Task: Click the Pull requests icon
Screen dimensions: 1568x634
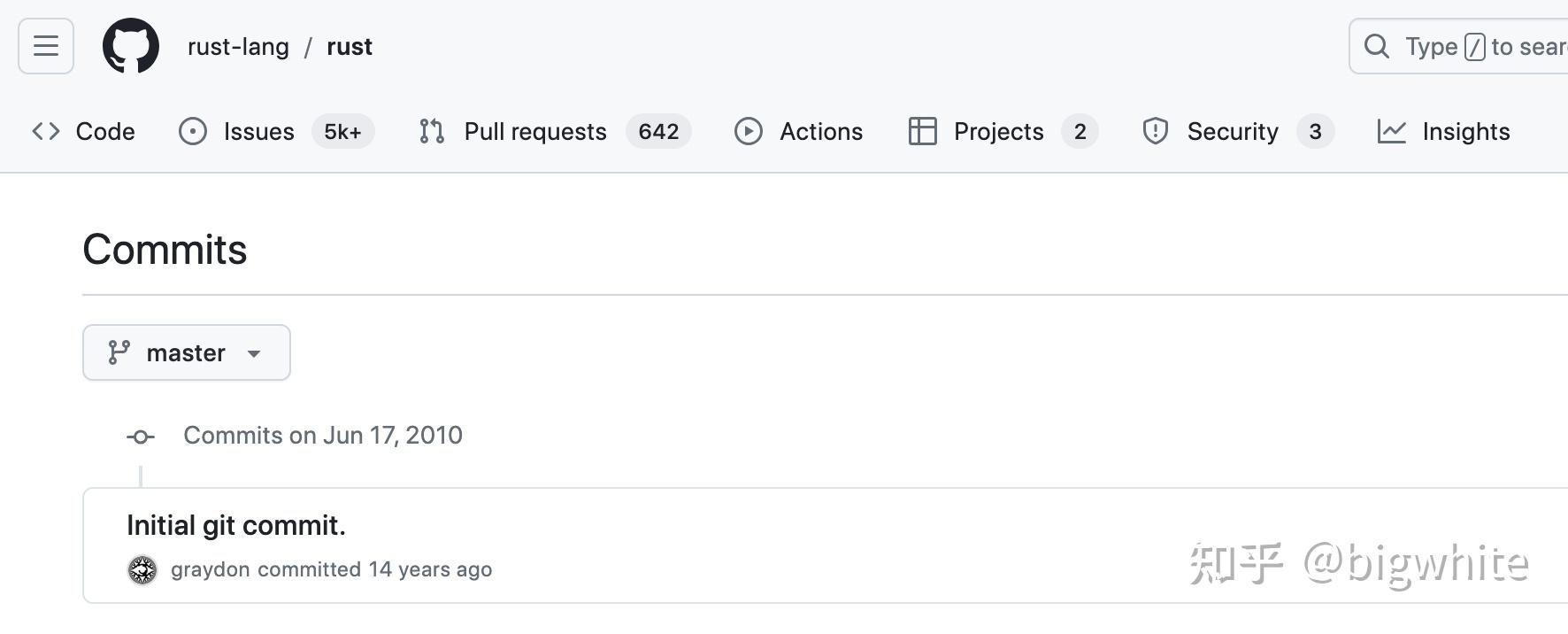Action: tap(432, 132)
